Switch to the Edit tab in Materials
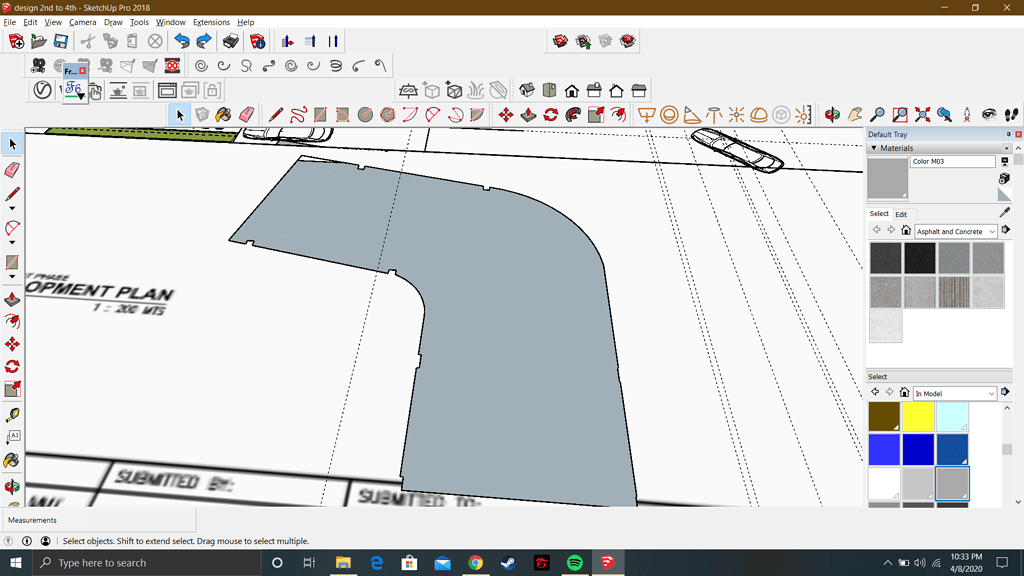The image size is (1024, 576). pos(901,215)
